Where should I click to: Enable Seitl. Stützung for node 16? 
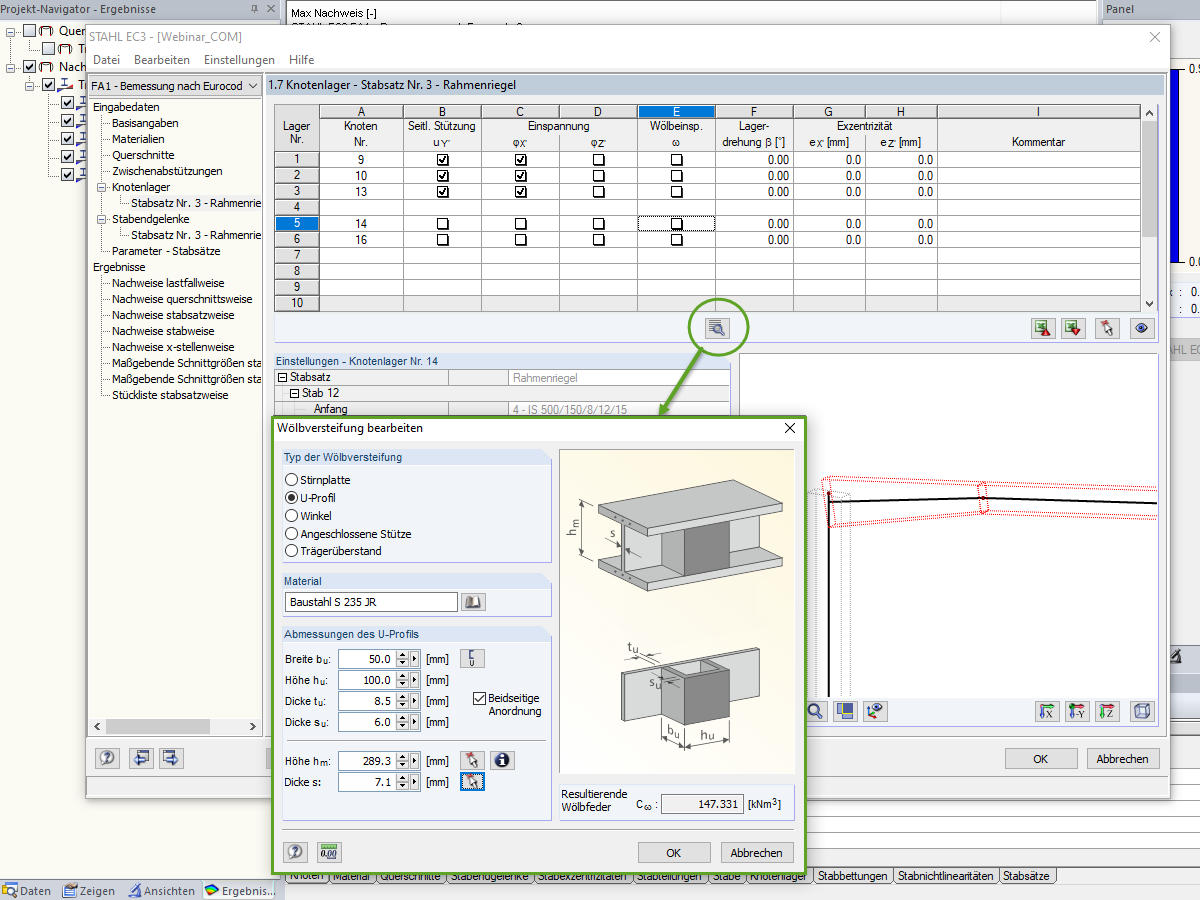pyautogui.click(x=443, y=240)
